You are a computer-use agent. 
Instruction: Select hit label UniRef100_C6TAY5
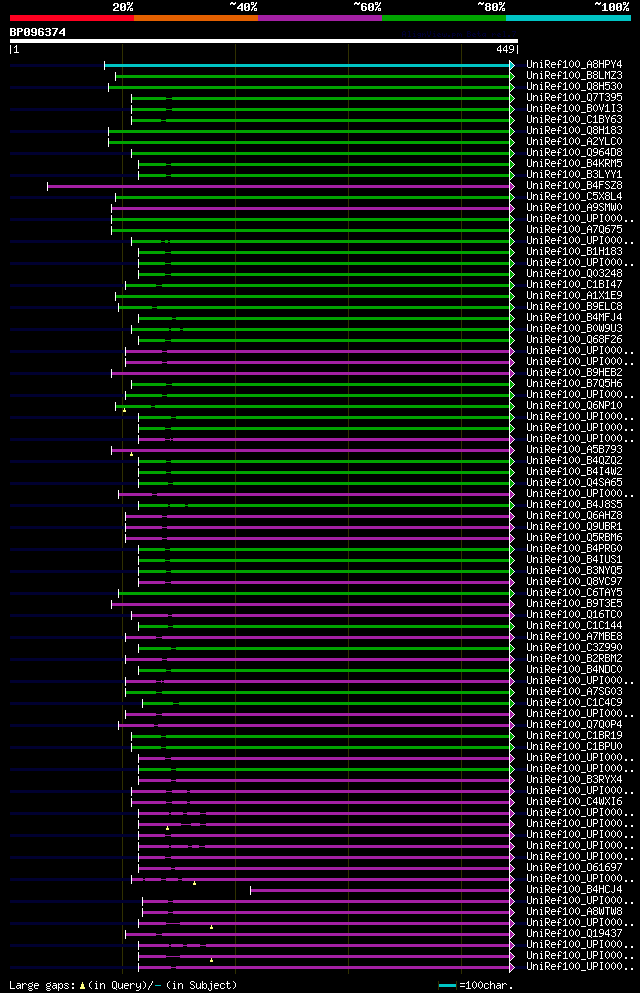click(x=574, y=592)
